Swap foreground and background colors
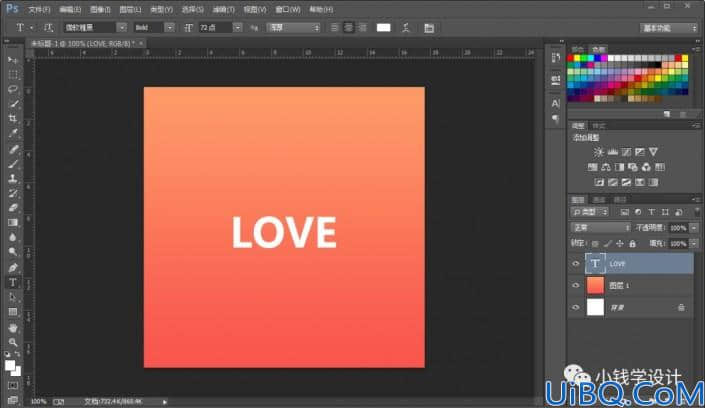 point(18,354)
